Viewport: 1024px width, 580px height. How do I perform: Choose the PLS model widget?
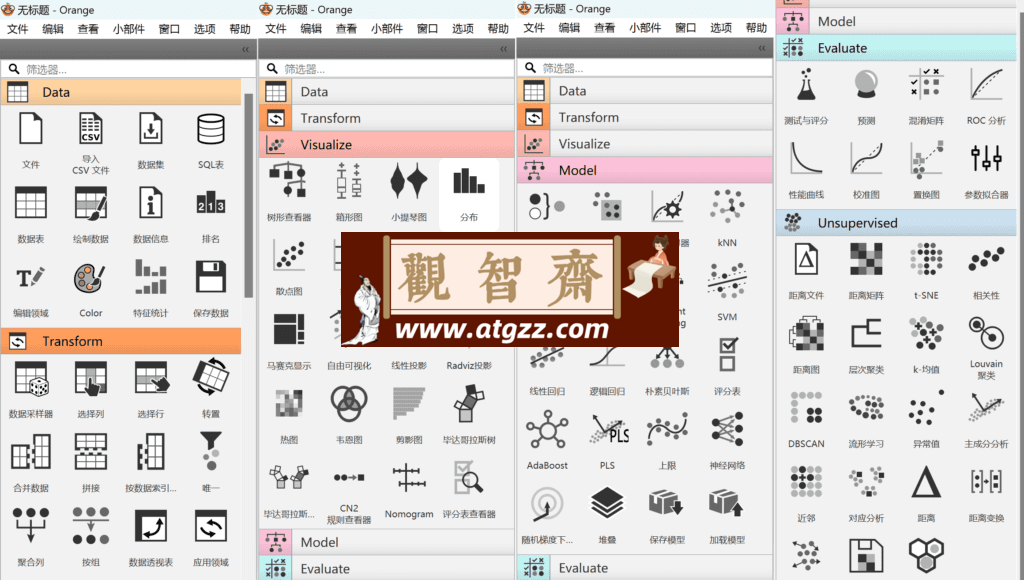tap(607, 429)
